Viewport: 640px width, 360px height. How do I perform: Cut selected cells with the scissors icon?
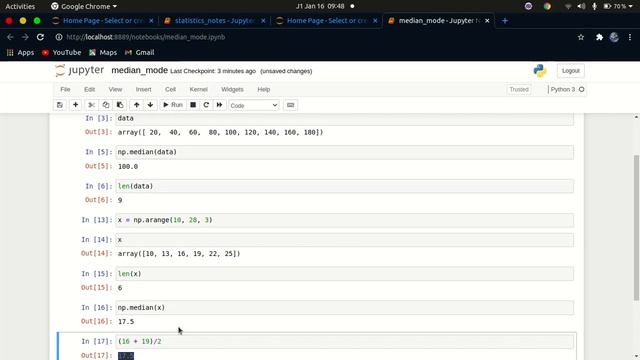(91, 105)
